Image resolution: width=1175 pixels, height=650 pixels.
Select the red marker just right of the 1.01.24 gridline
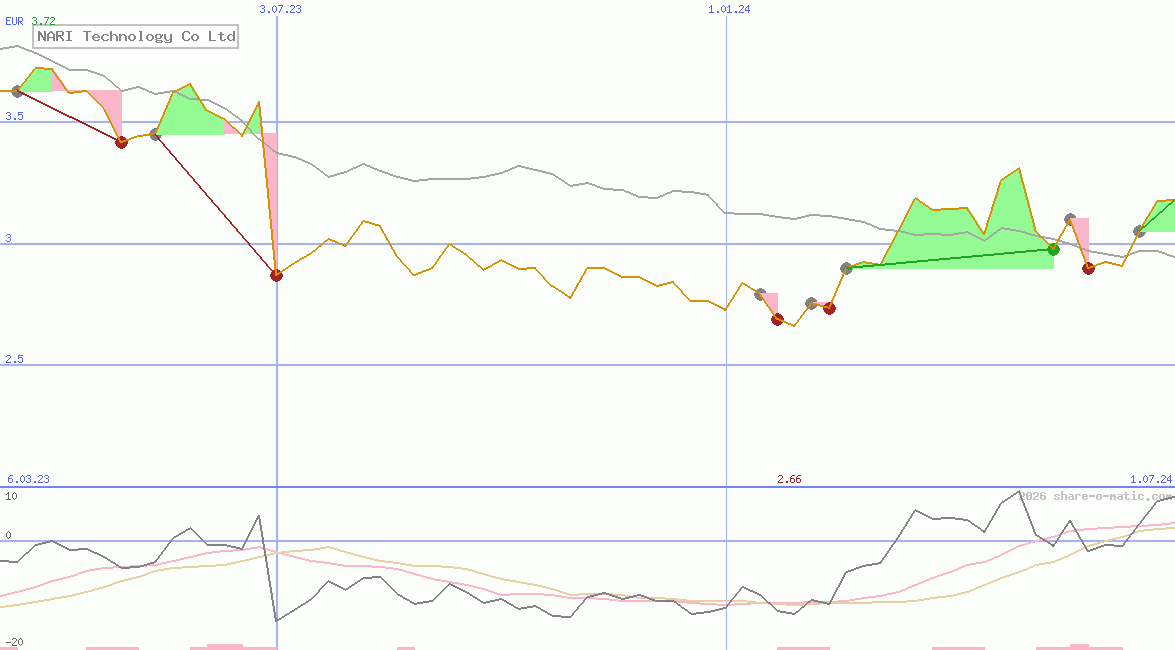click(x=777, y=320)
